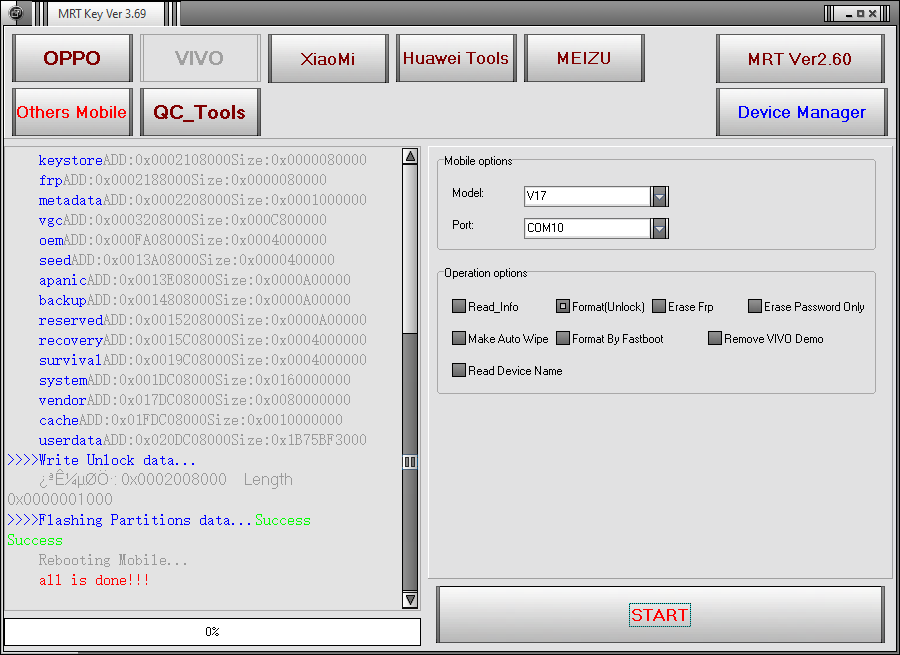The width and height of the screenshot is (900, 655).
Task: Click the 'reserved' log line
Action: pyautogui.click(x=203, y=320)
